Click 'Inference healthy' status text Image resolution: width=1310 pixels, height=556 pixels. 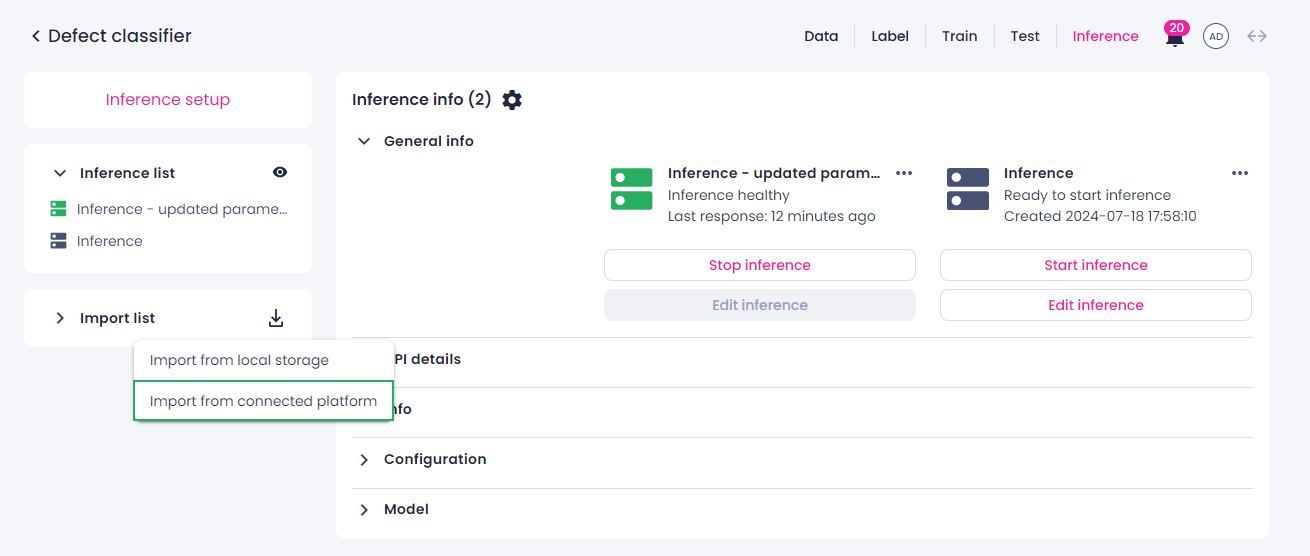[729, 195]
